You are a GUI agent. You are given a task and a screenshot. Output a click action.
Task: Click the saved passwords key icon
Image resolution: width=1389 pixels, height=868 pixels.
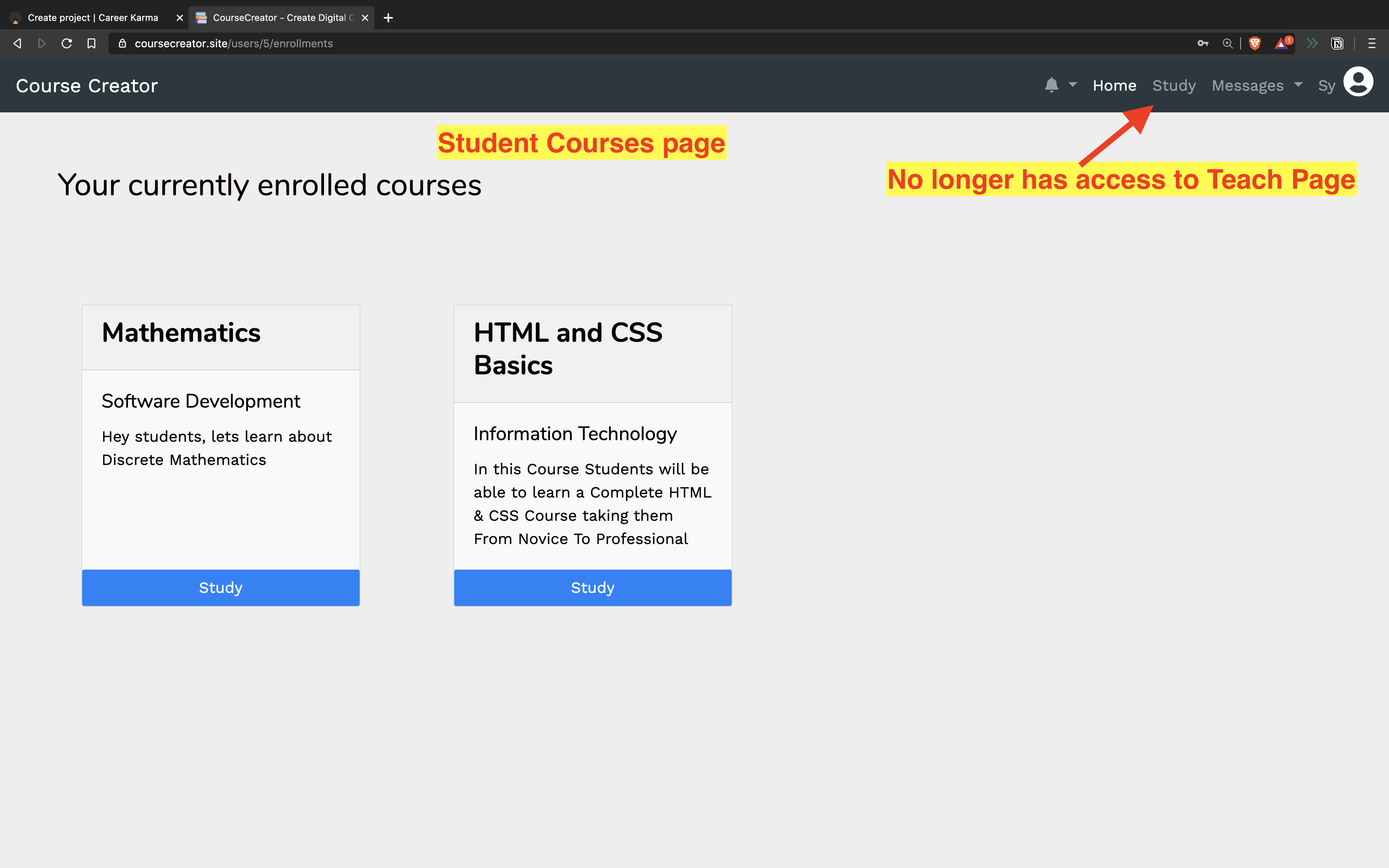[1203, 44]
